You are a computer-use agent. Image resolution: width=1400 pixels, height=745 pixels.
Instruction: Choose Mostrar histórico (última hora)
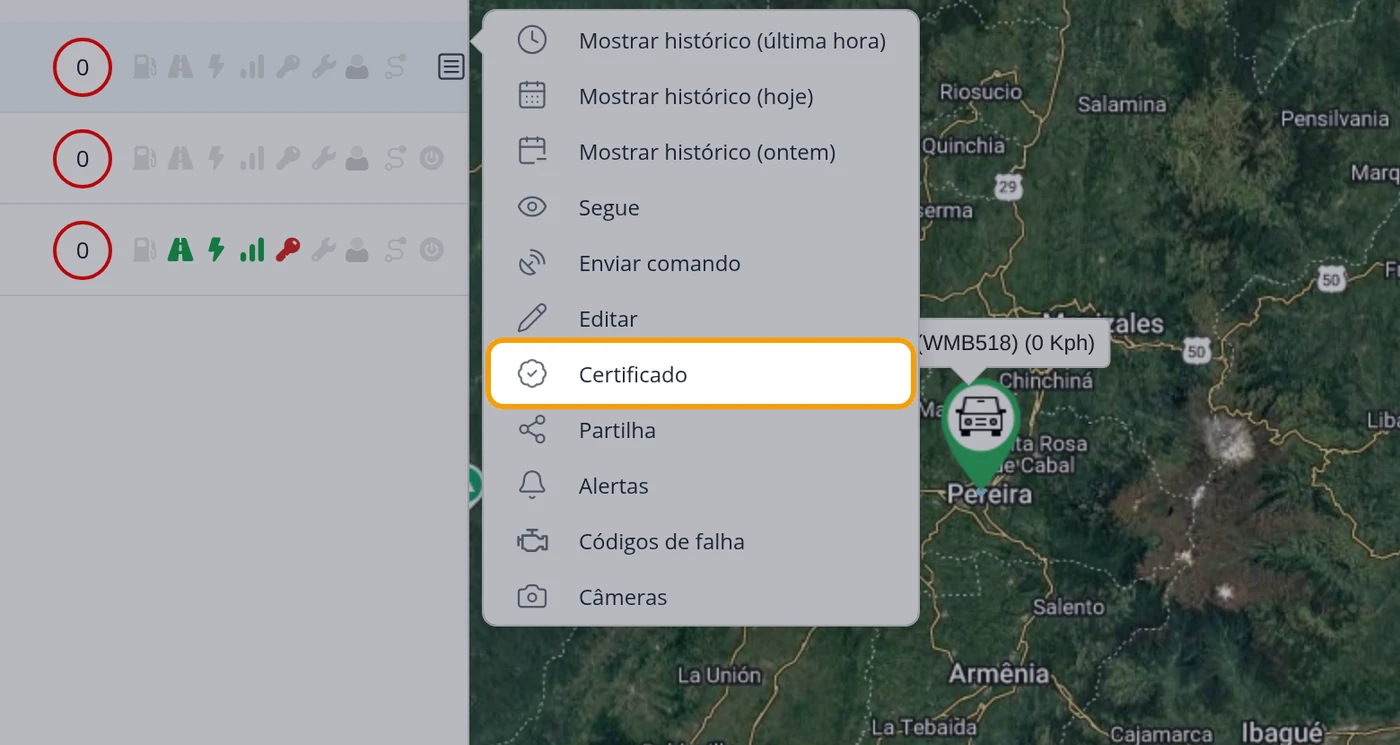pos(701,41)
